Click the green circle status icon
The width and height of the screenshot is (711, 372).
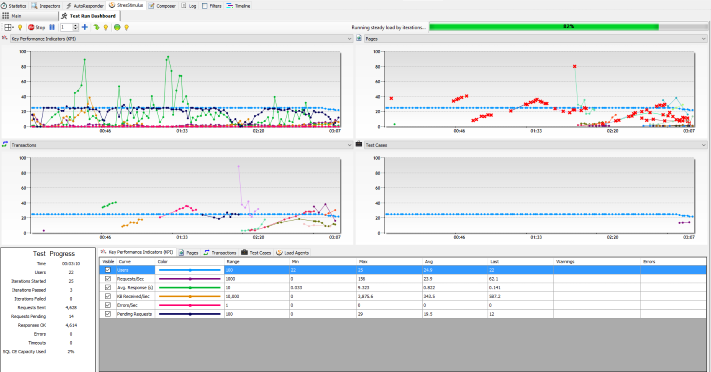coord(117,27)
